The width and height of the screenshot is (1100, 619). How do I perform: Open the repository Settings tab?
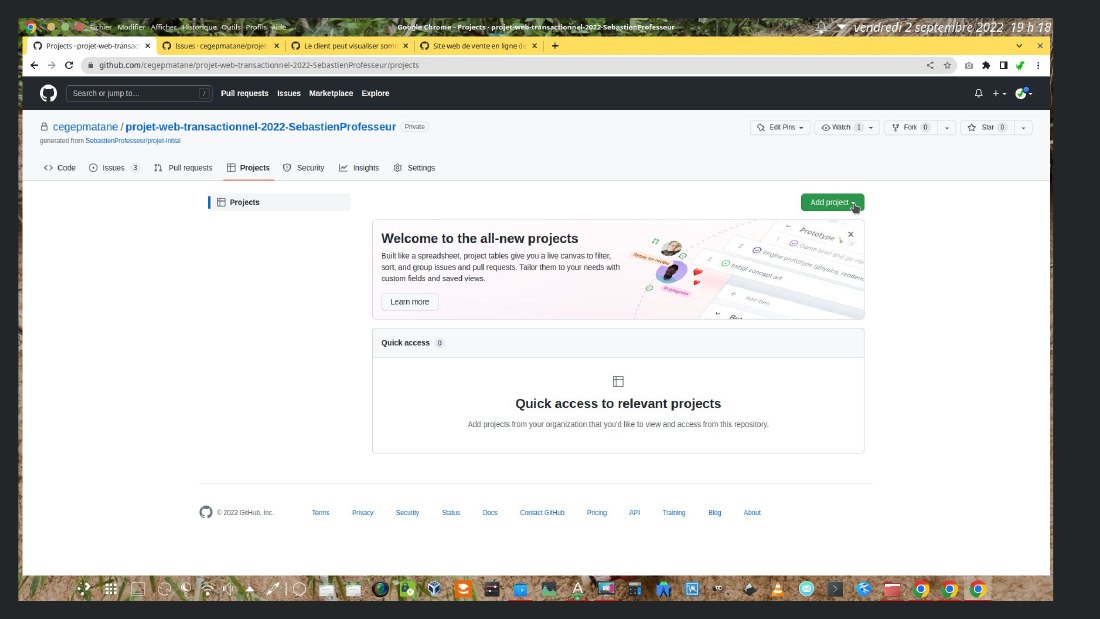(x=415, y=168)
